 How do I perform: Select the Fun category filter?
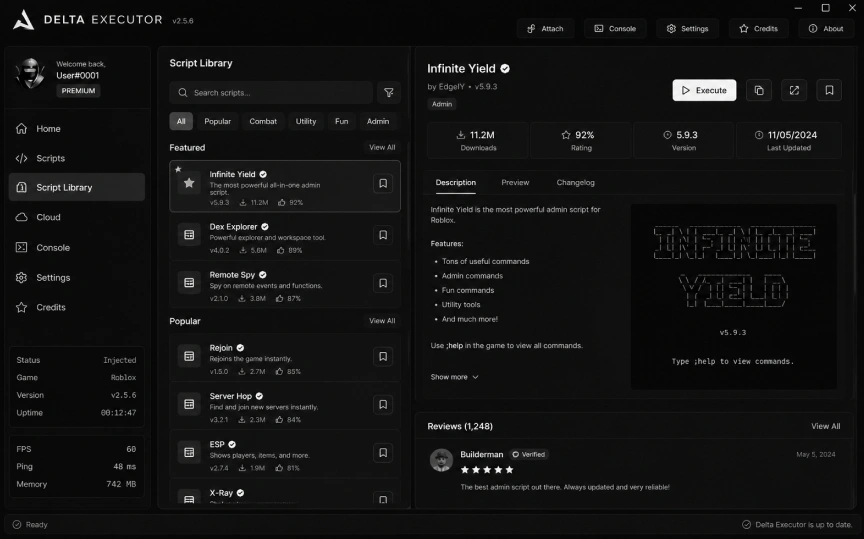pyautogui.click(x=342, y=121)
